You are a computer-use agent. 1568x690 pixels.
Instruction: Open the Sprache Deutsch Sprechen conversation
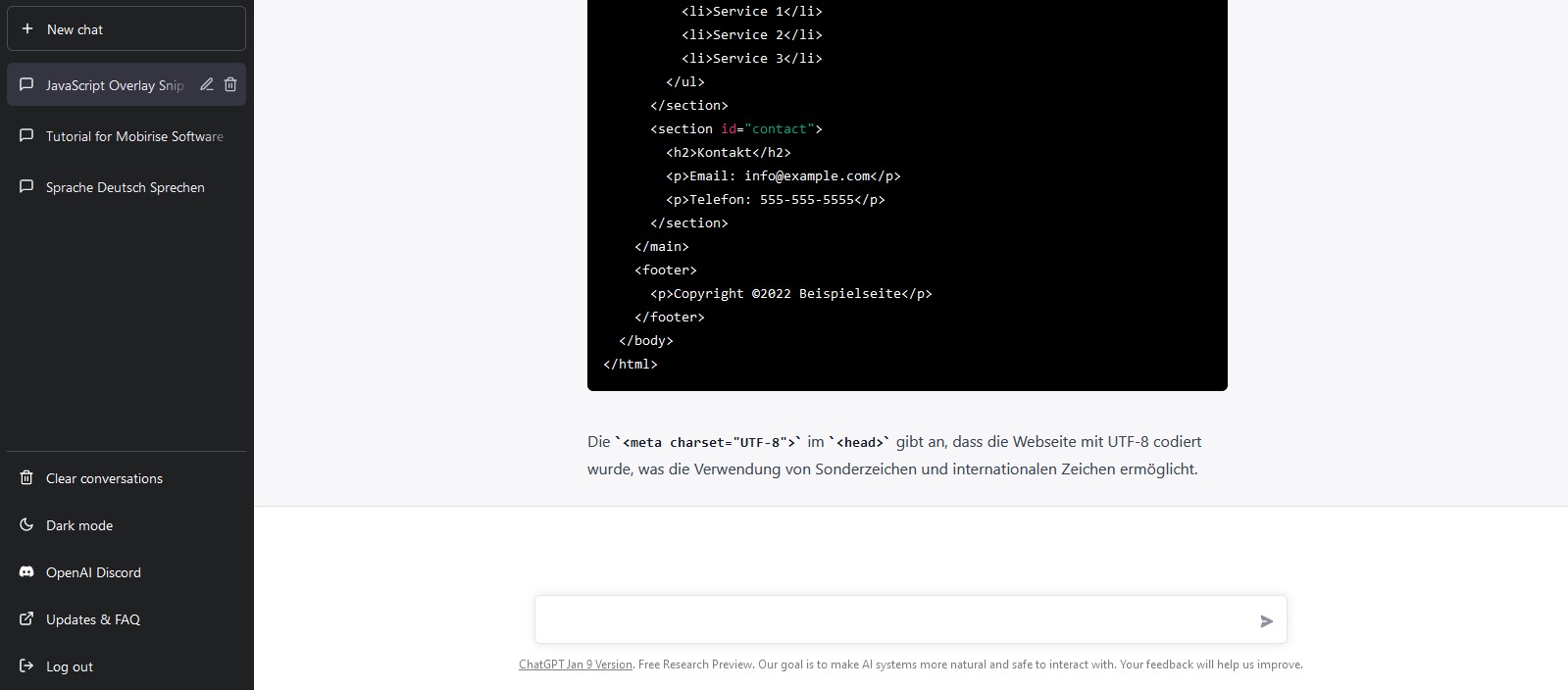[125, 187]
